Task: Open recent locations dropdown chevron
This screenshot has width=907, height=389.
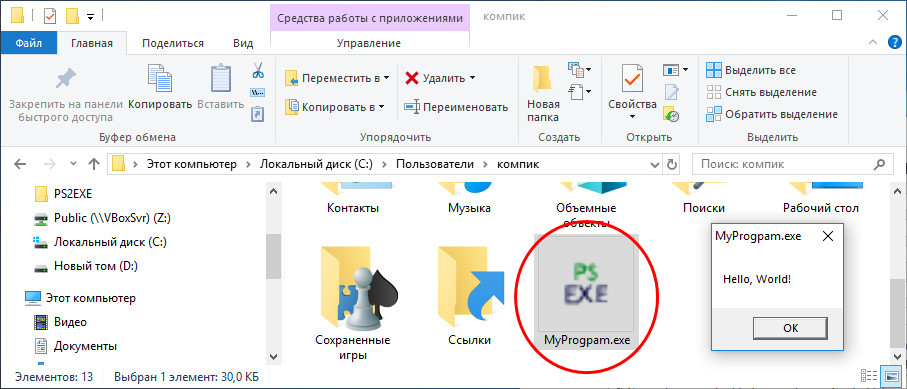Action: (x=73, y=164)
